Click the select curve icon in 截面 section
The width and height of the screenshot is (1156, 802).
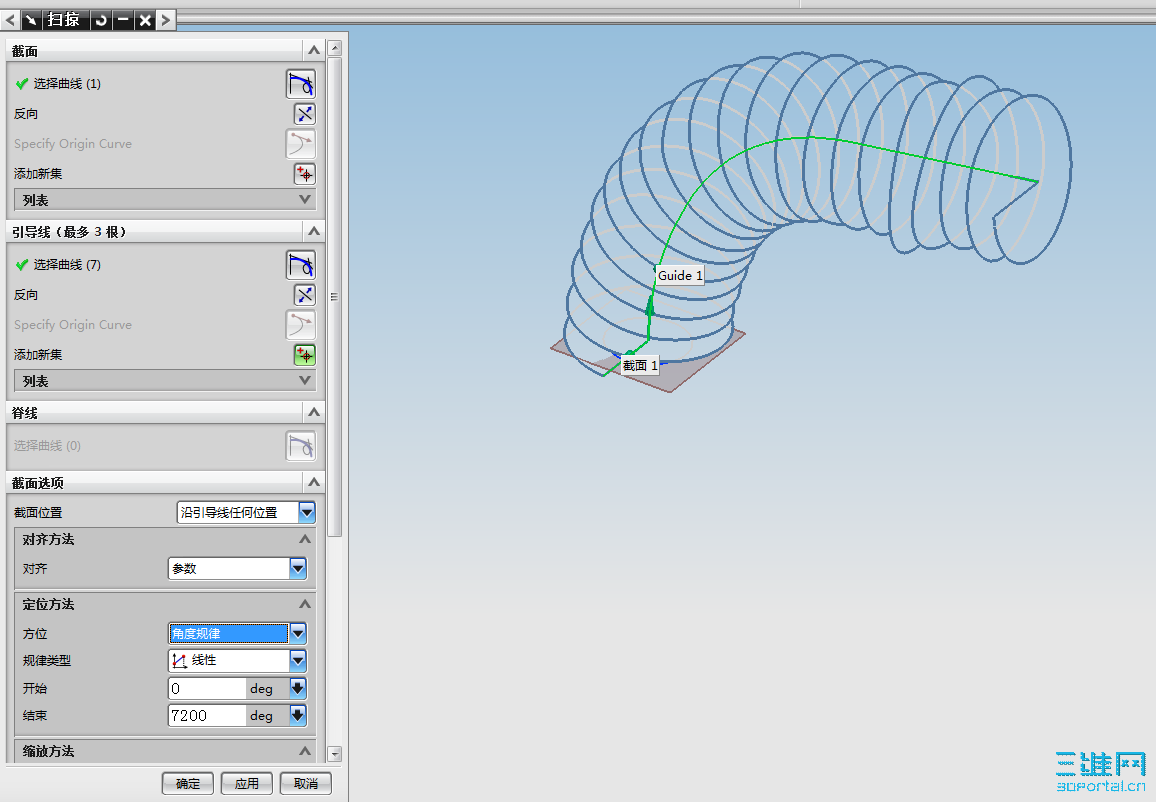click(x=301, y=84)
